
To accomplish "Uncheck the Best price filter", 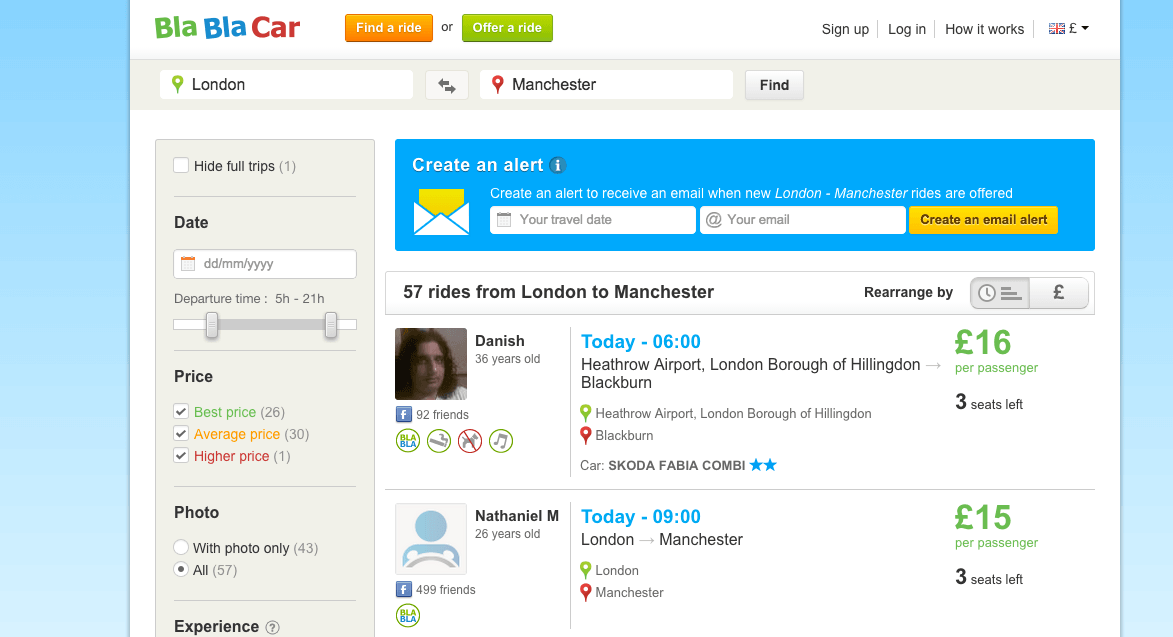I will tap(181, 411).
